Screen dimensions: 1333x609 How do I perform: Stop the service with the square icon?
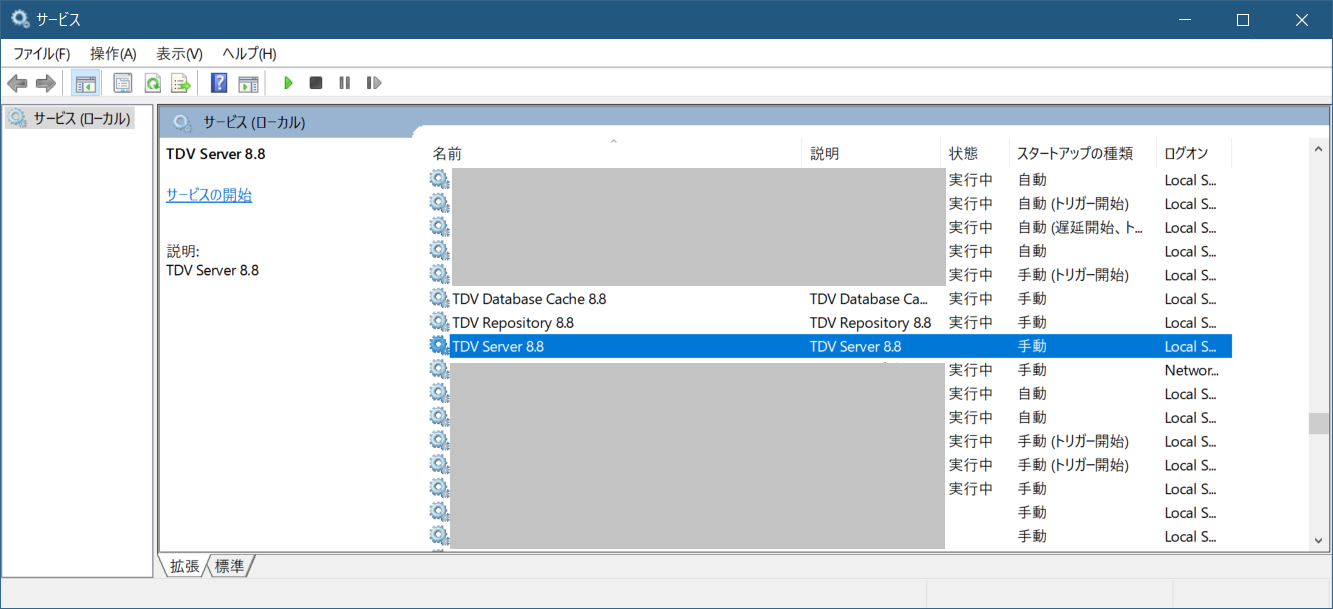pos(316,83)
